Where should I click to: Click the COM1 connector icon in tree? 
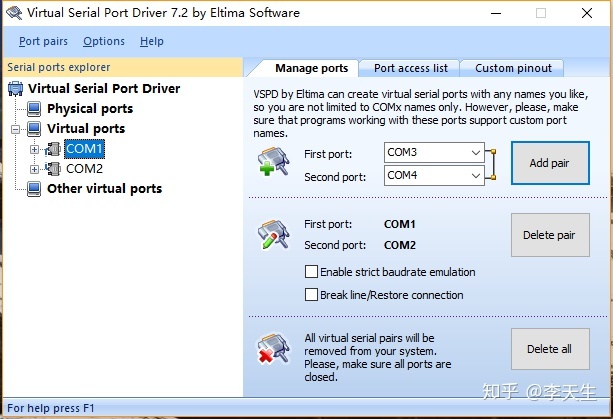click(53, 149)
